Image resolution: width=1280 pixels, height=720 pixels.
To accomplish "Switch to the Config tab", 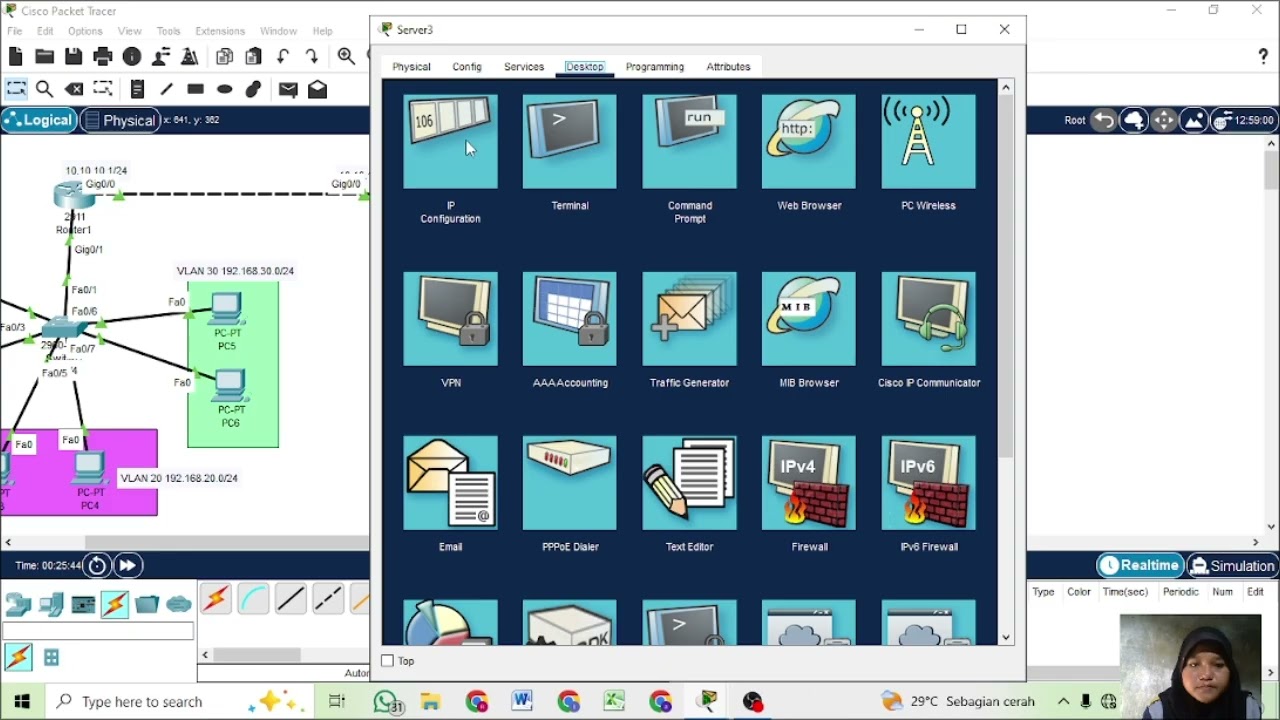I will pyautogui.click(x=467, y=67).
